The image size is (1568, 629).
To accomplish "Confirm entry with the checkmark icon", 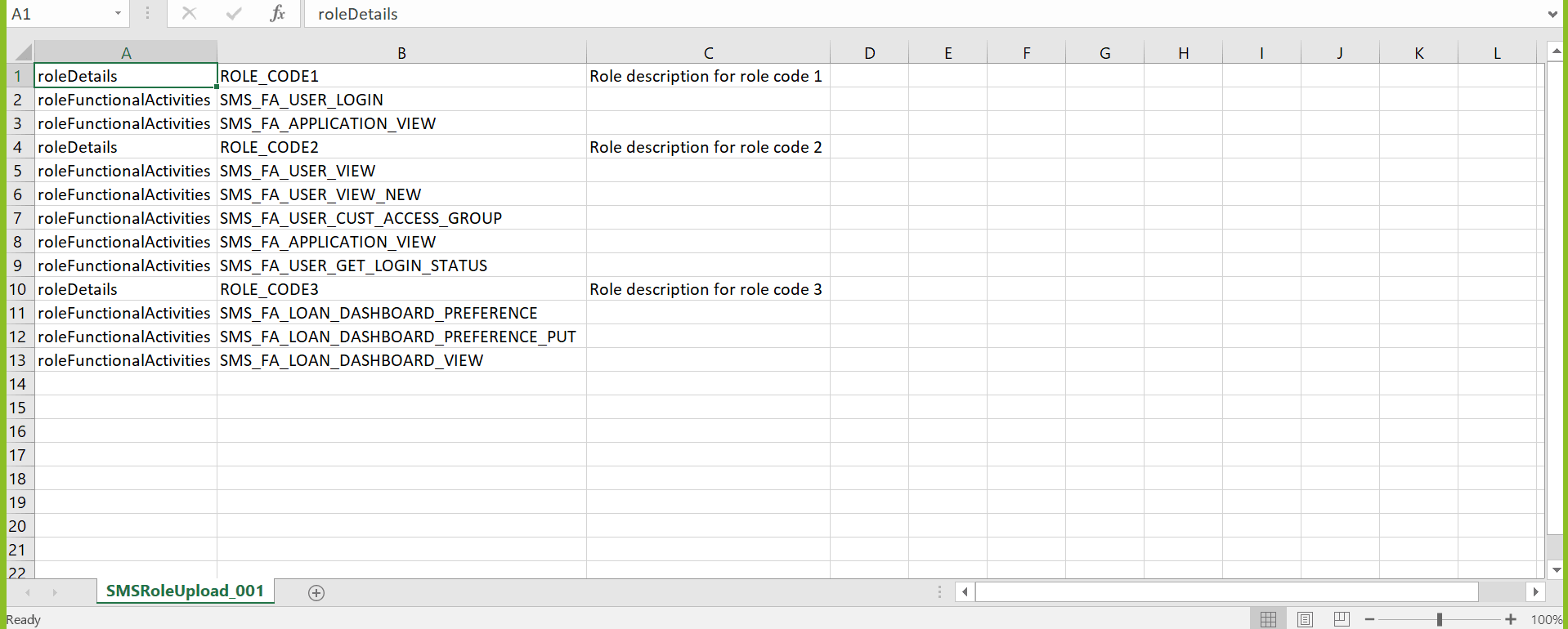I will click(x=234, y=13).
